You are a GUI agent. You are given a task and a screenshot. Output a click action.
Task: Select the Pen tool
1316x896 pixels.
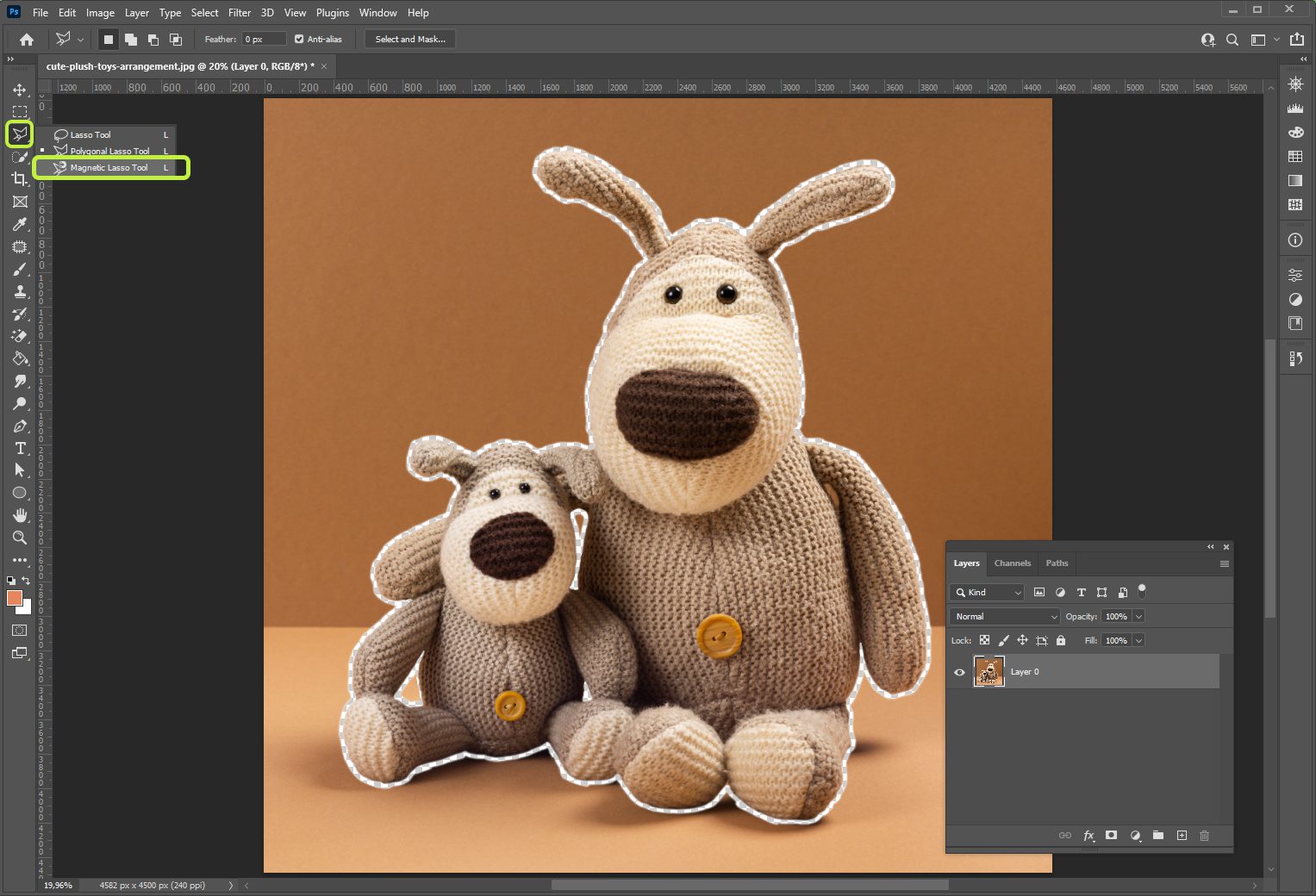click(20, 426)
